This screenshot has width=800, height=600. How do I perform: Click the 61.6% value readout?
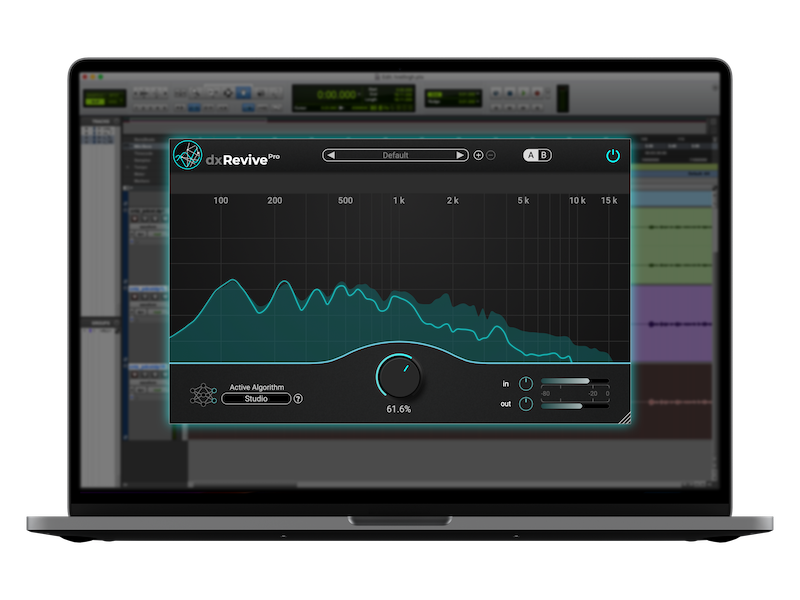tap(399, 410)
